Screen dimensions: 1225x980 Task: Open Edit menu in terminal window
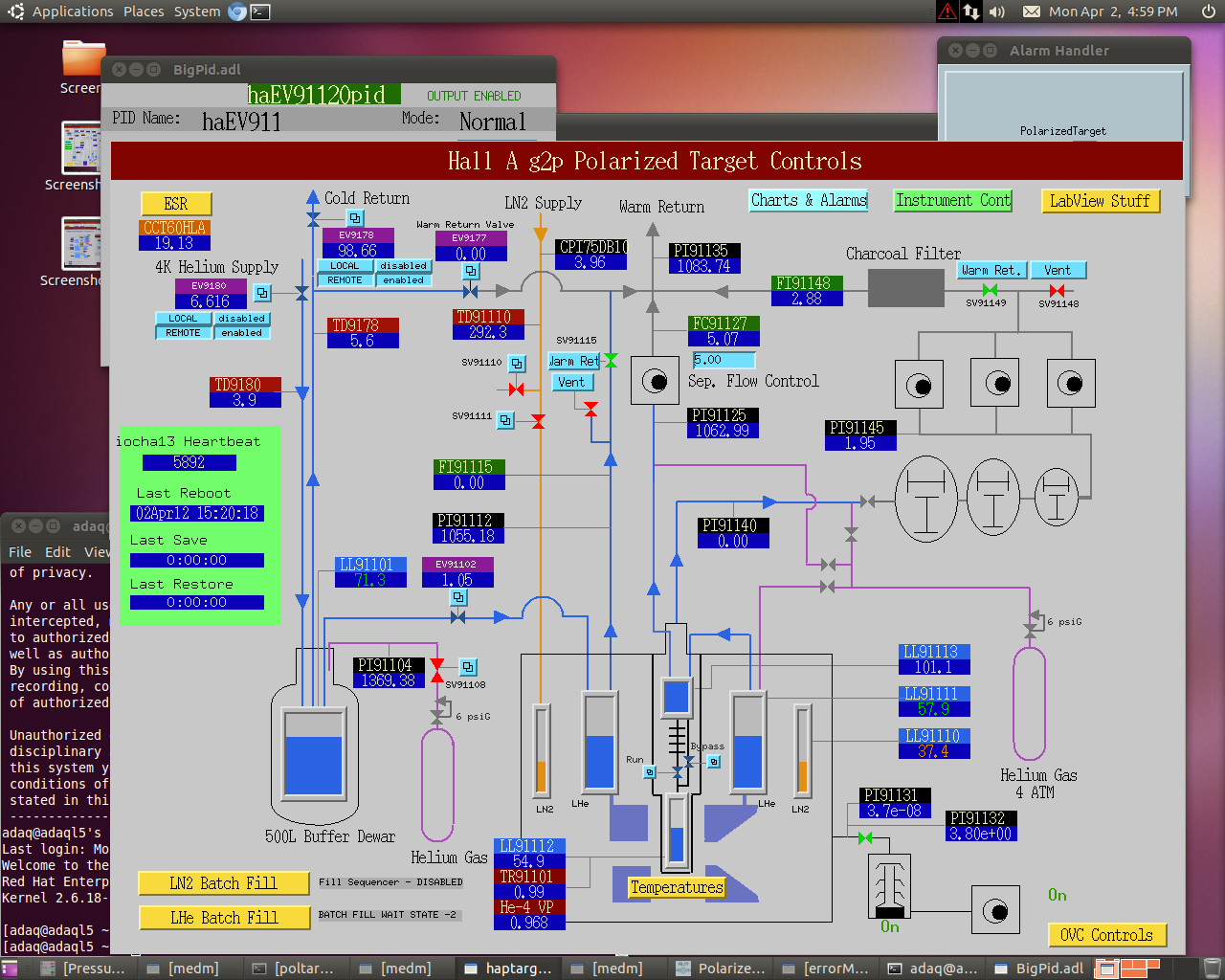click(x=57, y=552)
